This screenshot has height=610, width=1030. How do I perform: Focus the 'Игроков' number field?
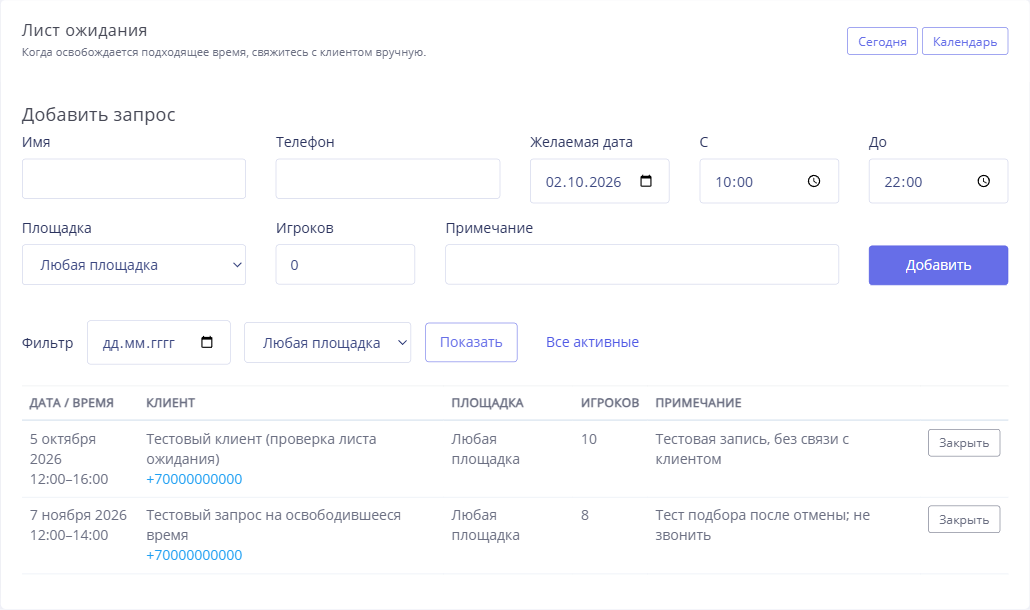(345, 265)
